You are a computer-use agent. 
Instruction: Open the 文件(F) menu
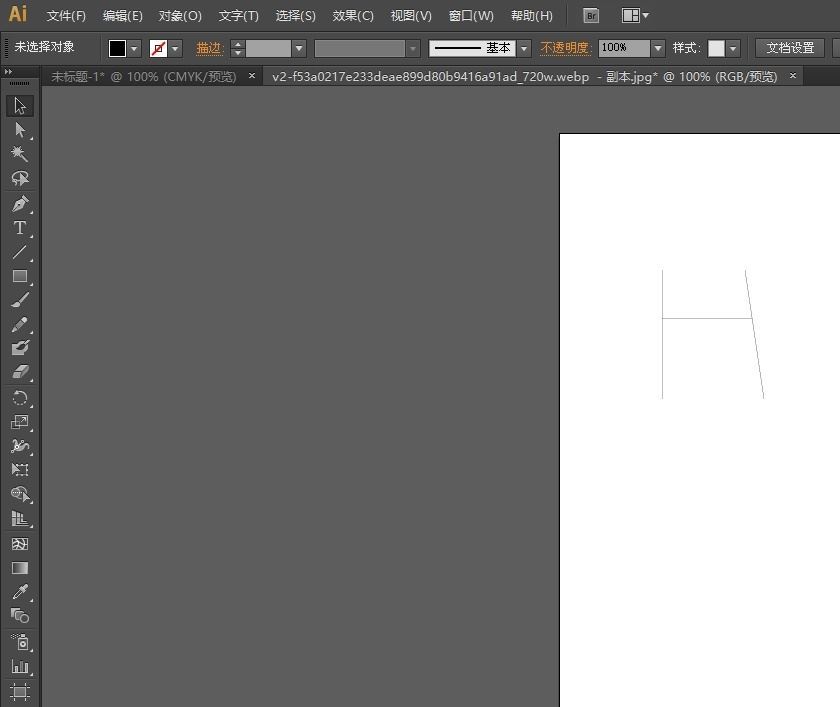click(x=66, y=16)
